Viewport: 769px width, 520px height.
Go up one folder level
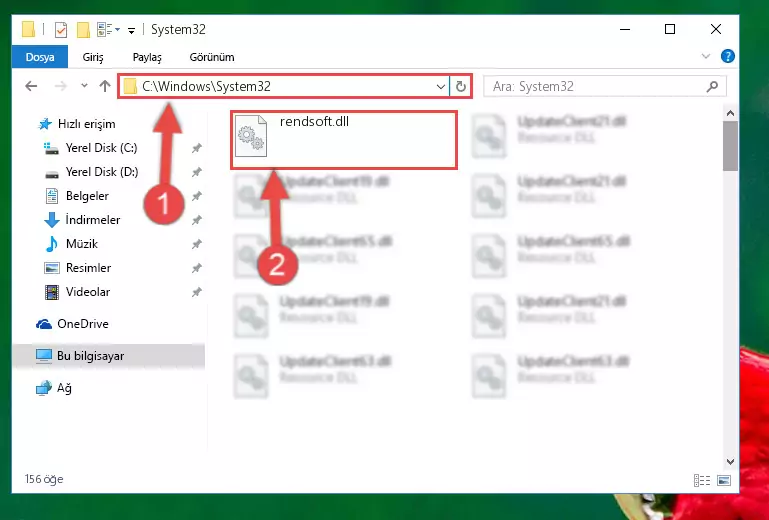(x=104, y=86)
